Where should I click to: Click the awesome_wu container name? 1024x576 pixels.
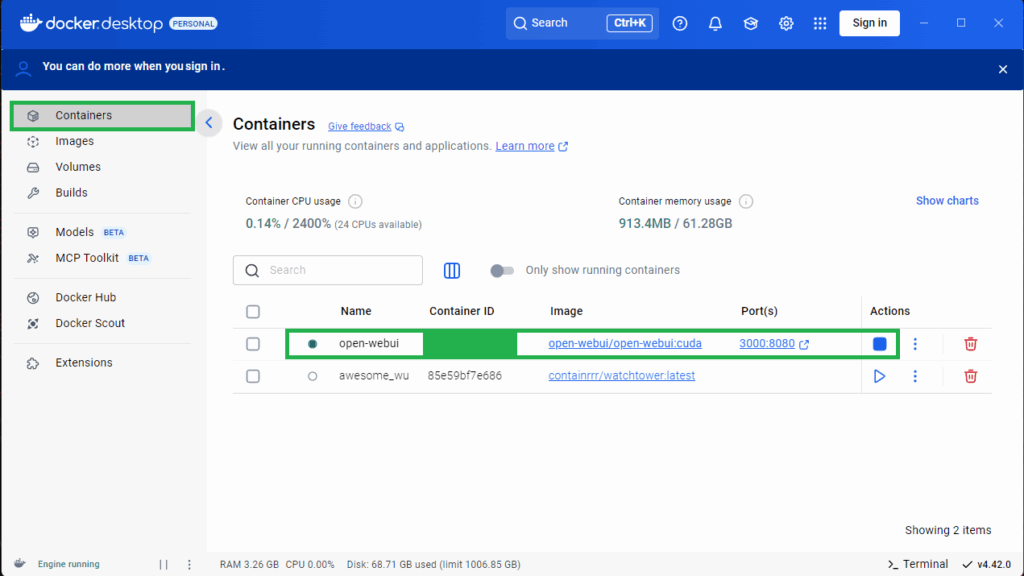point(374,376)
